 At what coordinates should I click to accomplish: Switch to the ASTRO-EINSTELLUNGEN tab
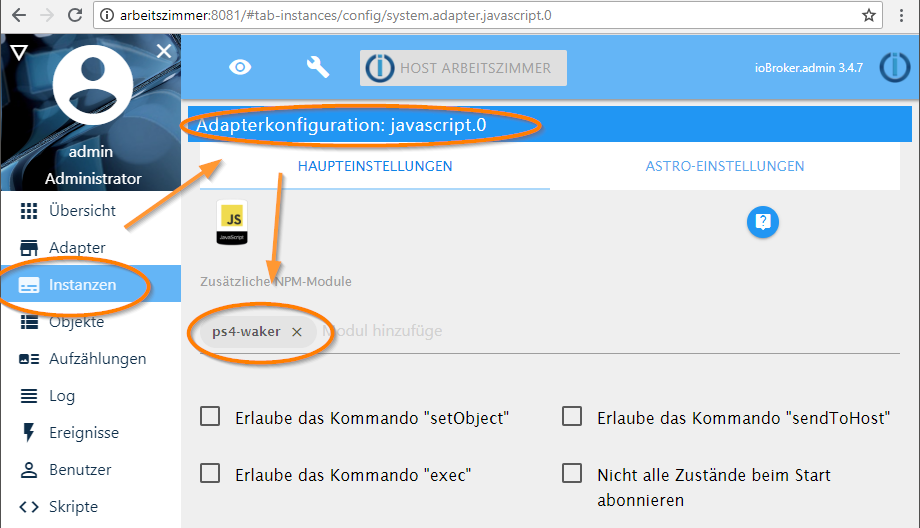click(x=725, y=166)
